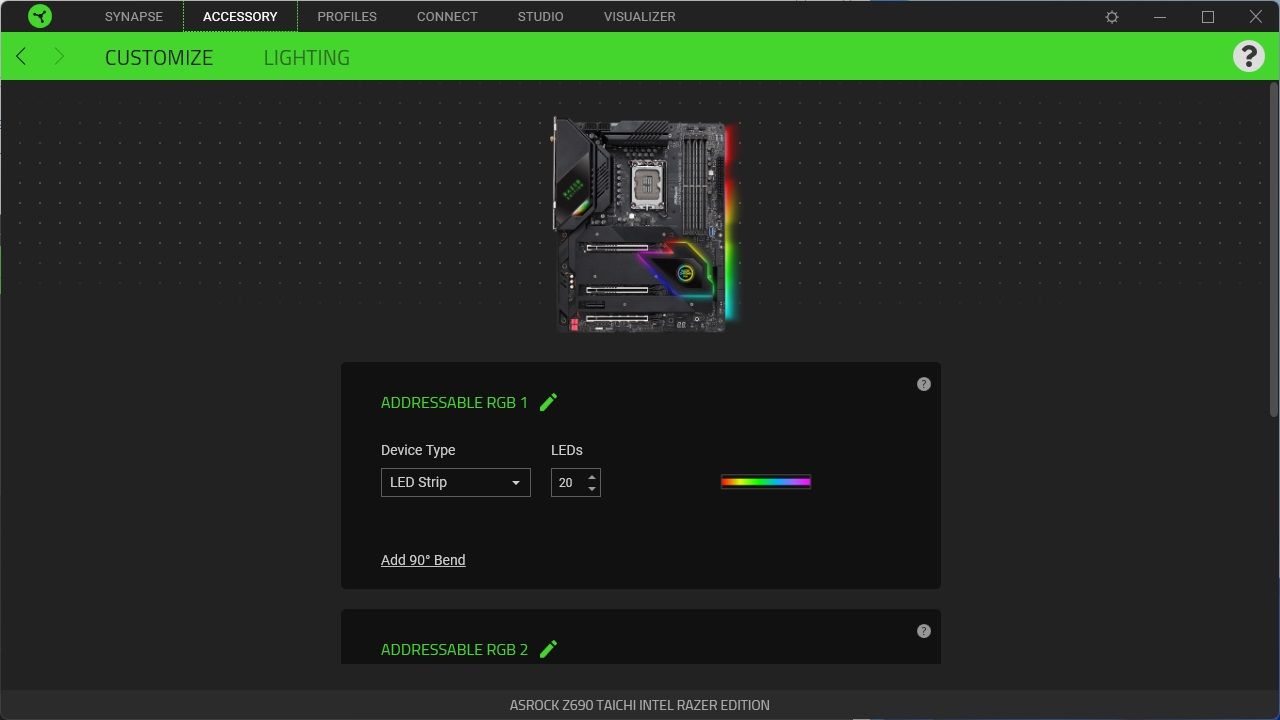
Task: Click the vertical scrollbar thumb
Action: (x=1273, y=250)
